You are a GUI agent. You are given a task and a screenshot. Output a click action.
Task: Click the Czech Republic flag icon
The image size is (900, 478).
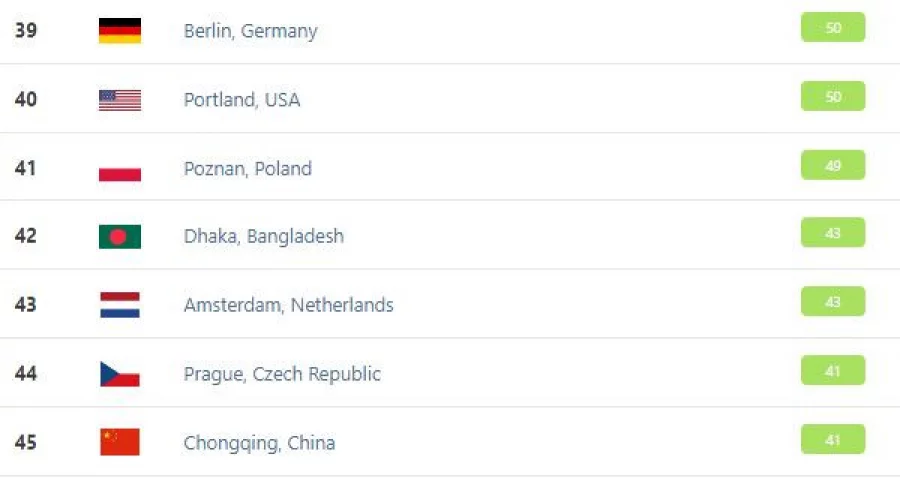click(x=120, y=374)
